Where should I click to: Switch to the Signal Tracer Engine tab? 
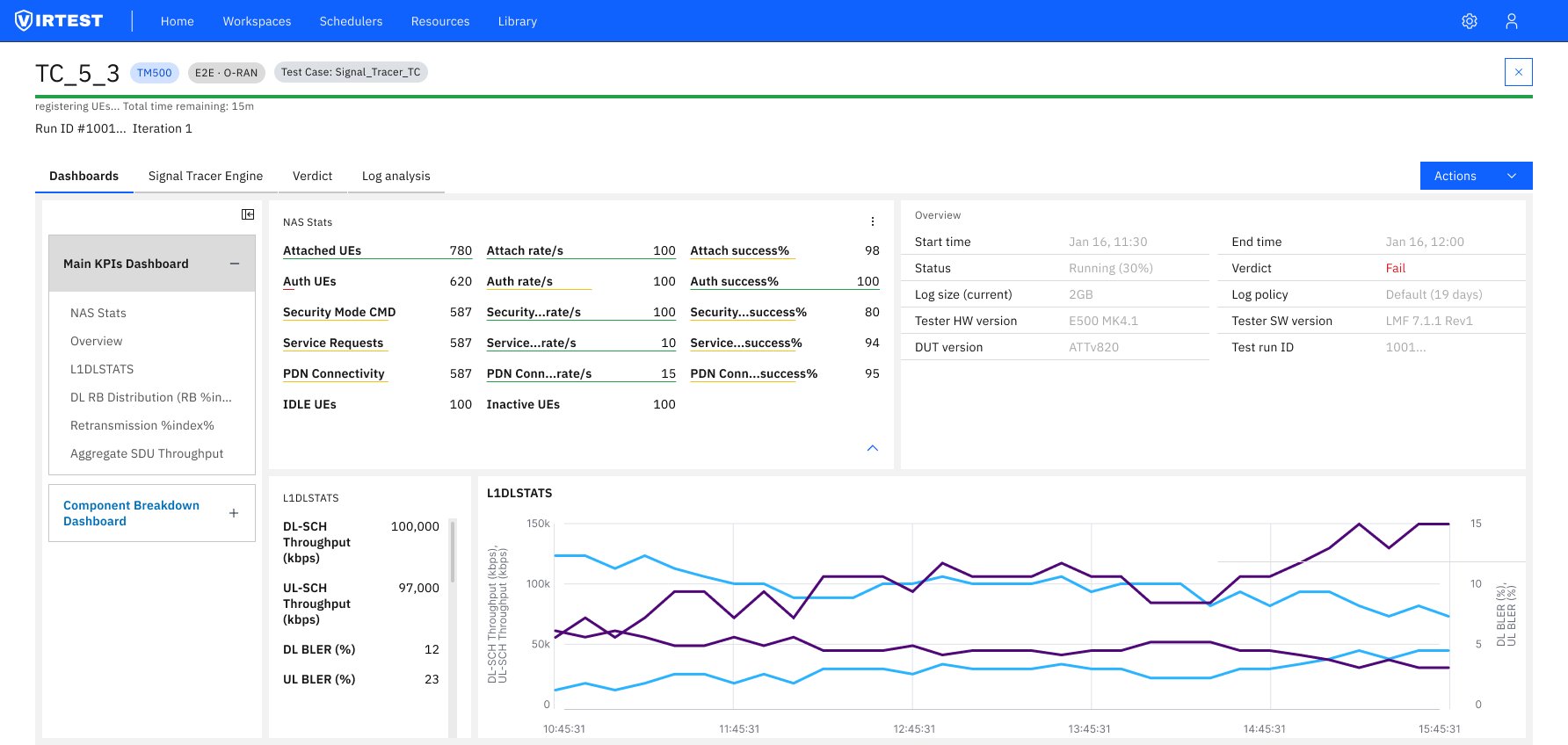206,176
